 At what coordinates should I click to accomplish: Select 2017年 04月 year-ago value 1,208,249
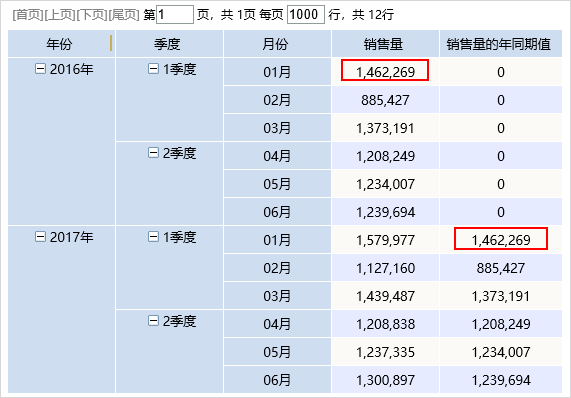(x=501, y=324)
